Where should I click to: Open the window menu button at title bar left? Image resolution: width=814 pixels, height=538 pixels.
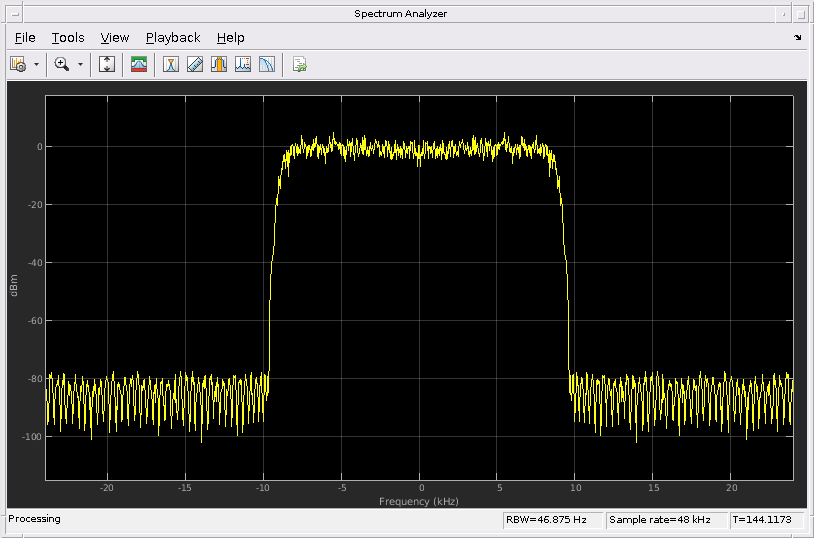click(x=15, y=14)
